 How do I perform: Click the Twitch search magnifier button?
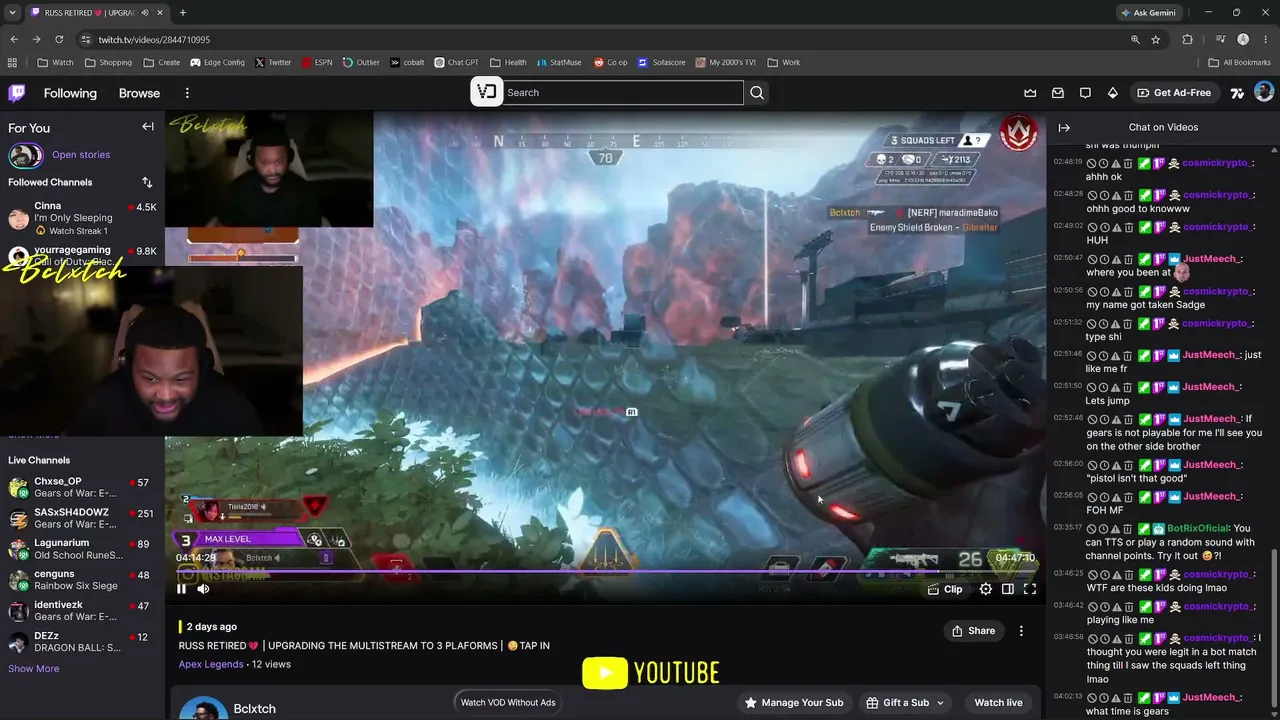coord(757,93)
